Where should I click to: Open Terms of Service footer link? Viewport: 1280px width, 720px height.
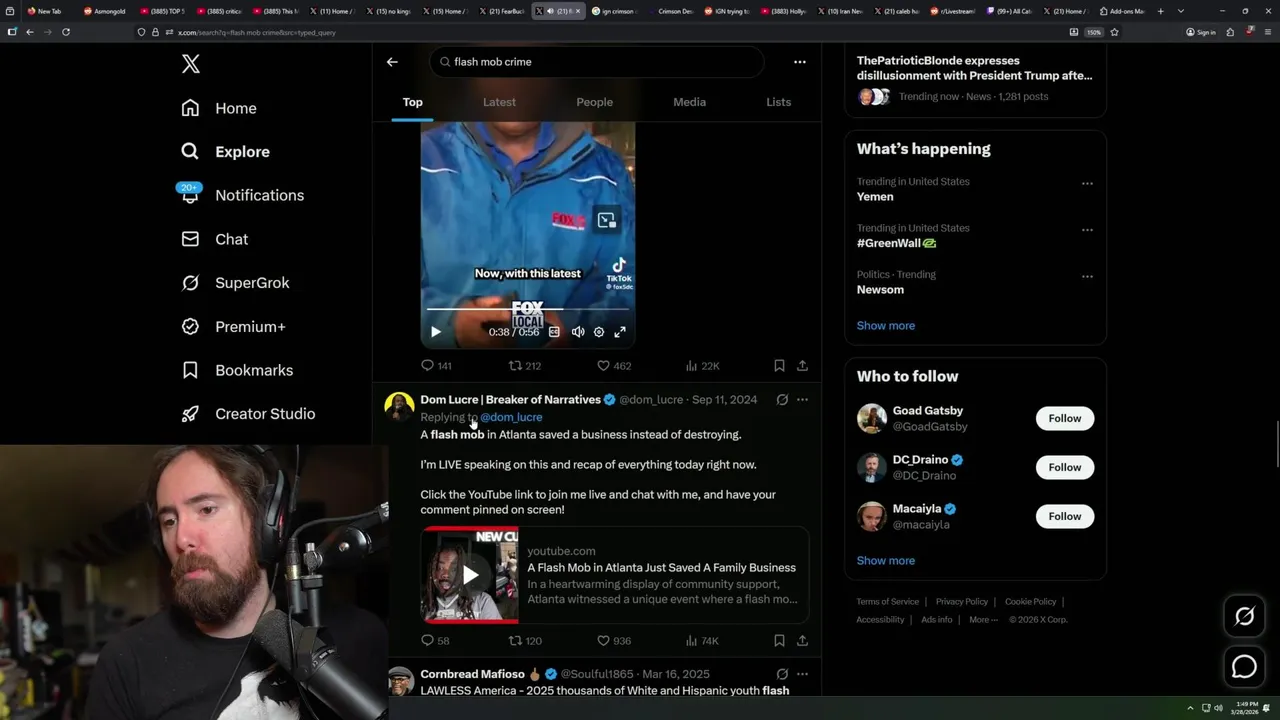(887, 602)
